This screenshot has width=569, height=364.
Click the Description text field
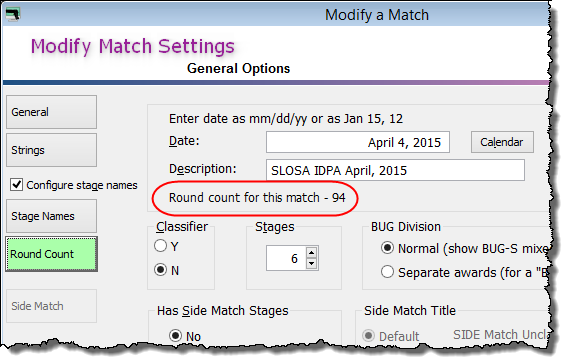click(395, 170)
